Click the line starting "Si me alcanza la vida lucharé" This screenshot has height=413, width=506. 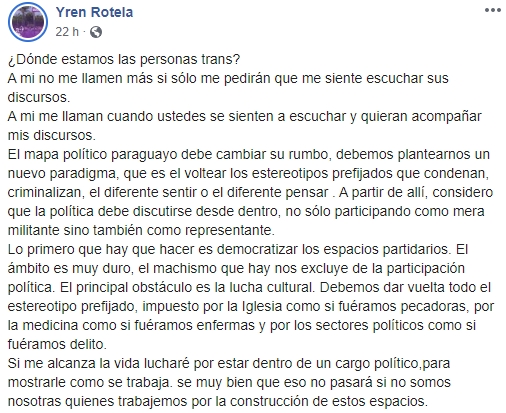[229, 363]
